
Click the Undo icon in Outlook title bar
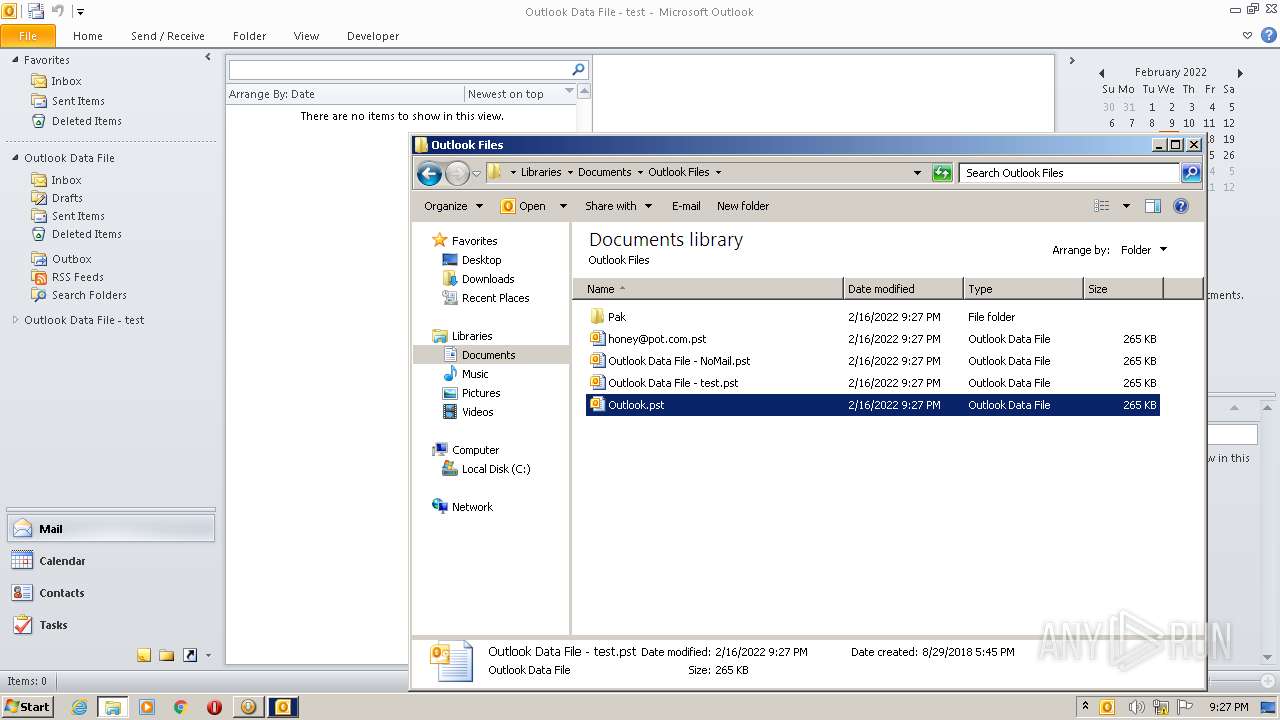click(x=57, y=11)
